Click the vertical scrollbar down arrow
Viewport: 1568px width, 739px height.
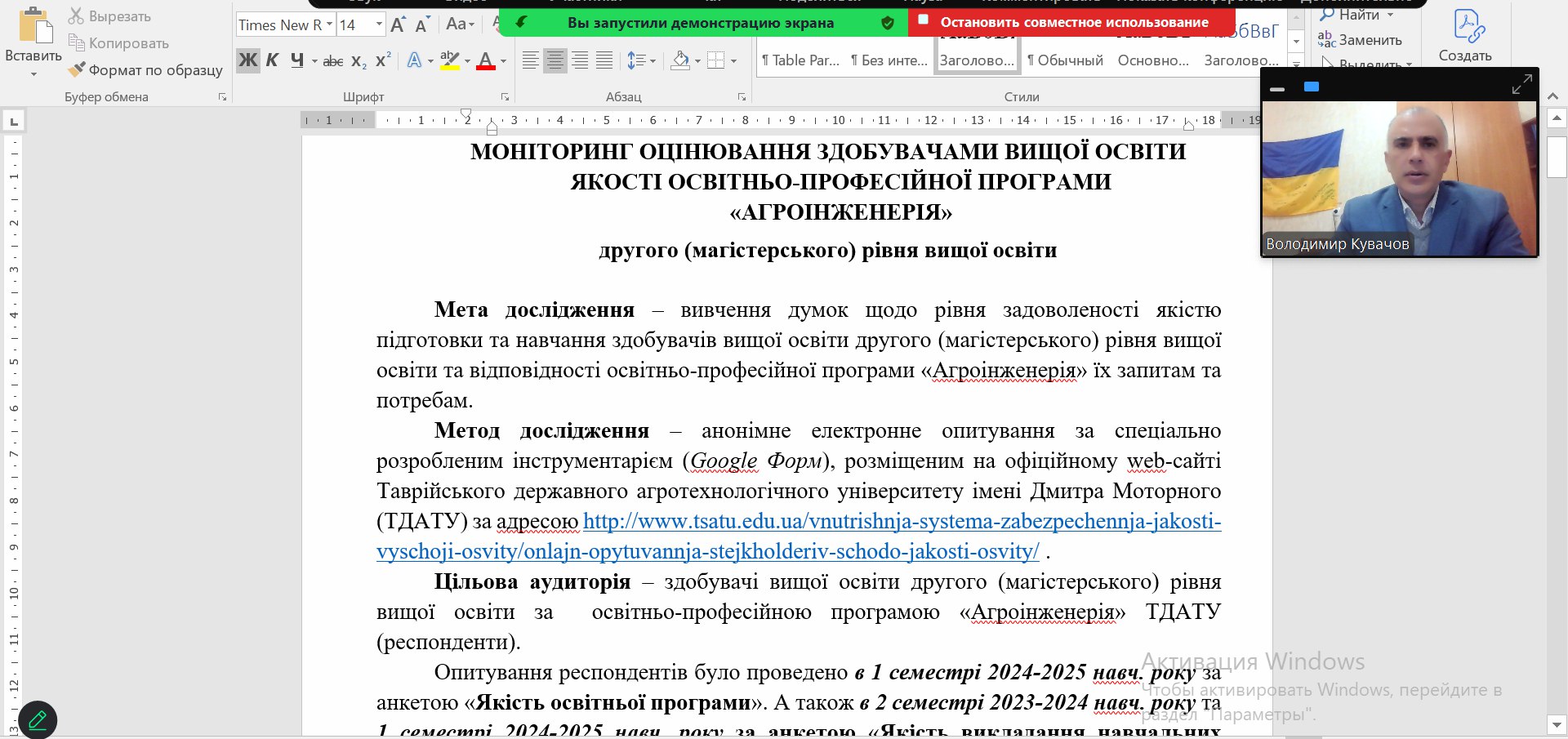[x=1557, y=724]
